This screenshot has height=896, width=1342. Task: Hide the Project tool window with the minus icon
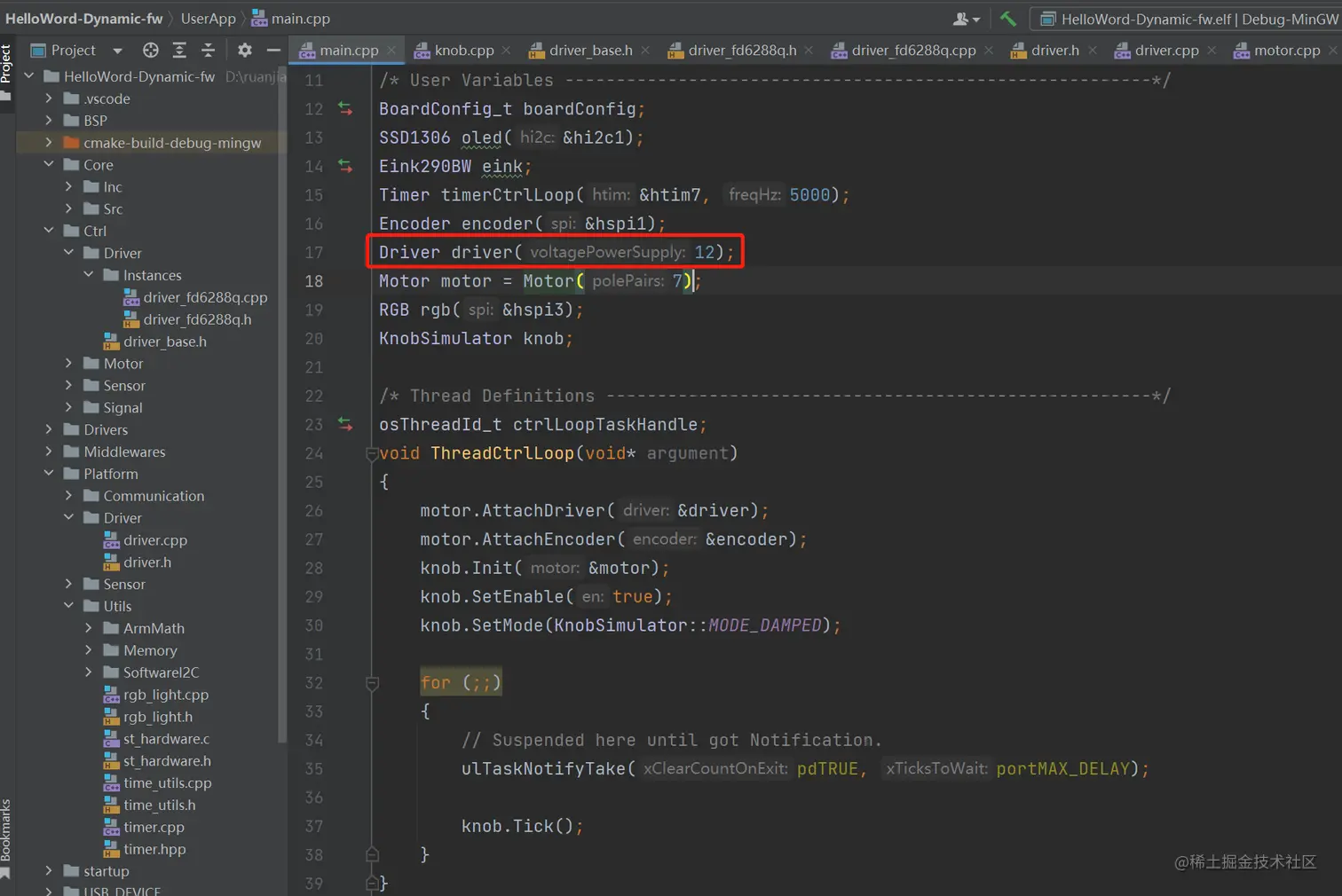(x=273, y=51)
